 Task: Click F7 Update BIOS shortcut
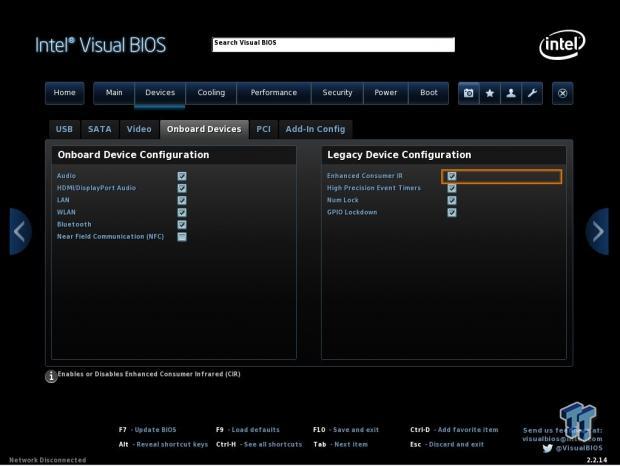(147, 430)
